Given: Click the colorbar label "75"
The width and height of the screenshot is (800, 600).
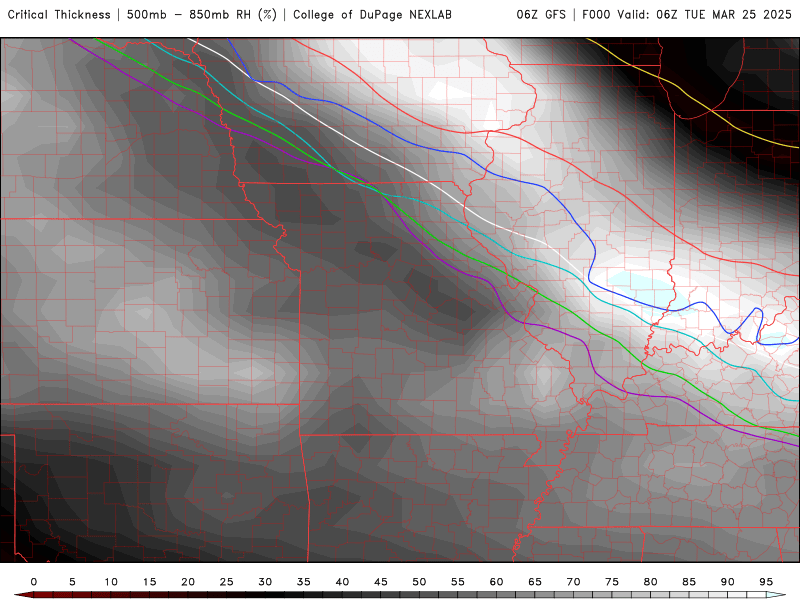Looking at the screenshot, I should [x=612, y=582].
